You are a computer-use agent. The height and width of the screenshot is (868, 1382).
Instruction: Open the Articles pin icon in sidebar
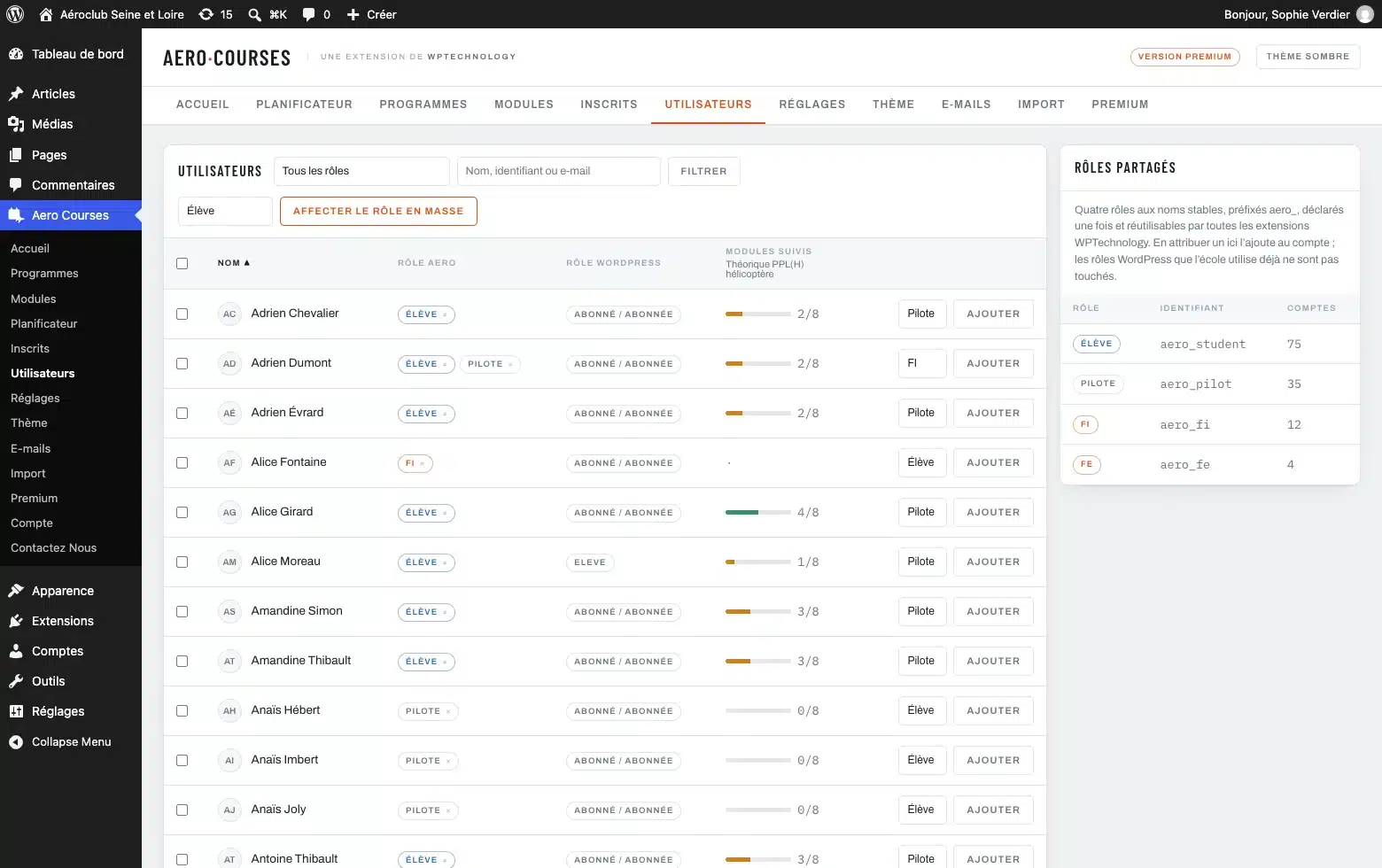click(x=16, y=94)
